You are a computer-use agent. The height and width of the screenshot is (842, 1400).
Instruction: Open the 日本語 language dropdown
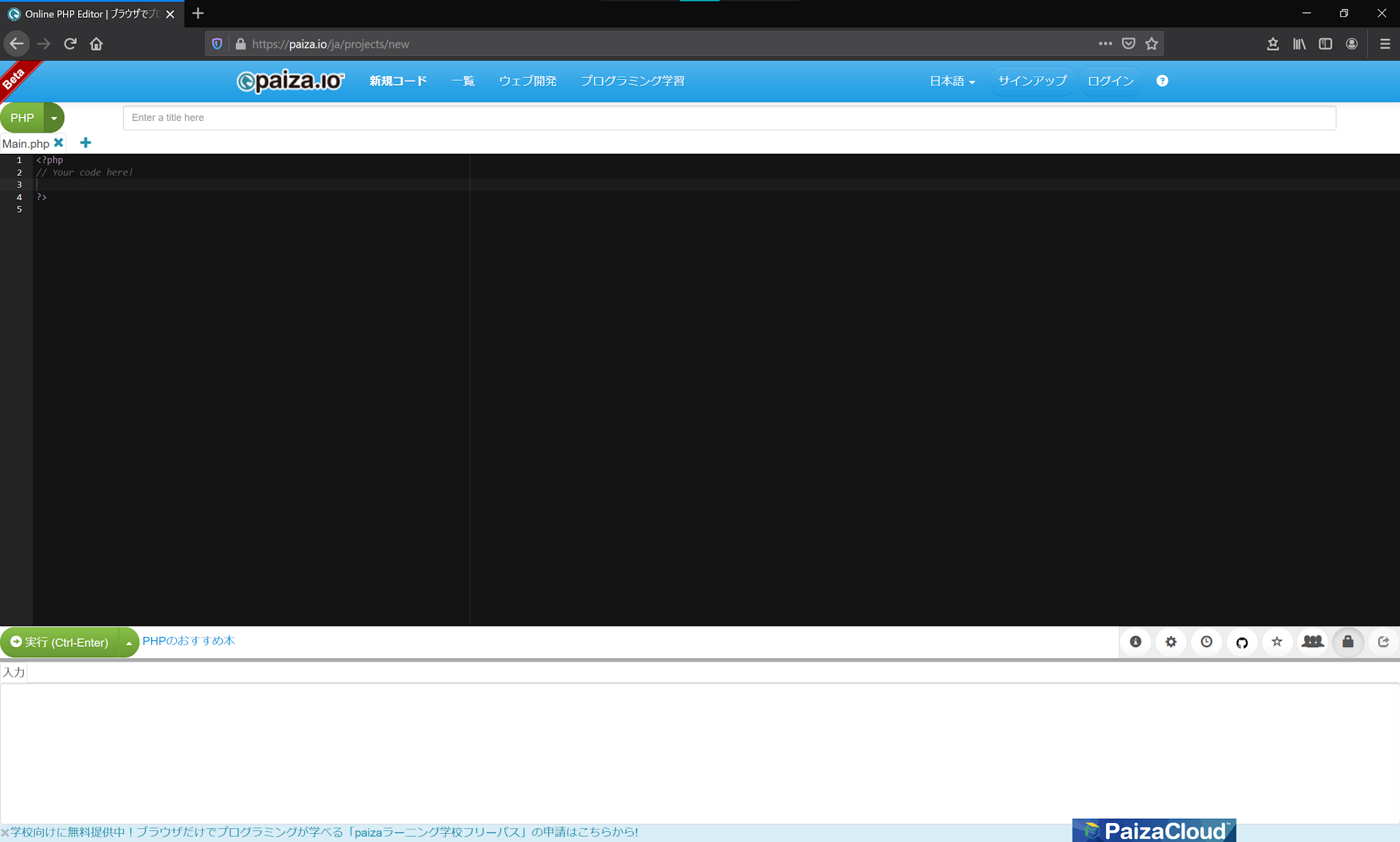(952, 81)
